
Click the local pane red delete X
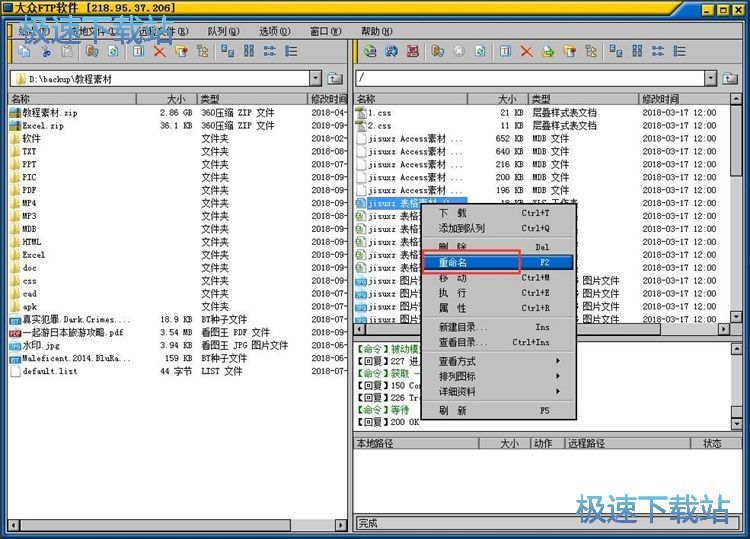pyautogui.click(x=159, y=51)
